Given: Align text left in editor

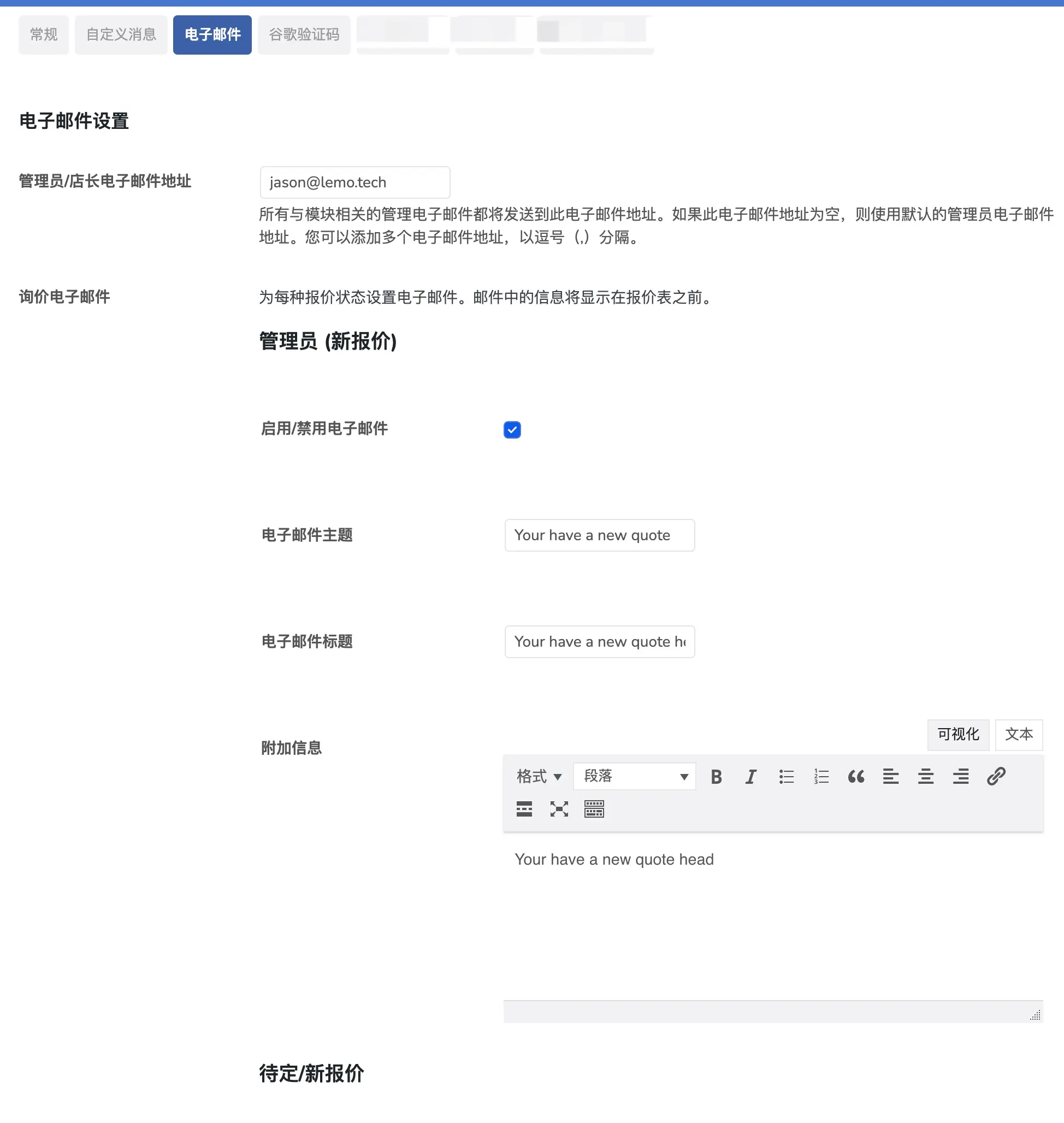Looking at the screenshot, I should 890,777.
